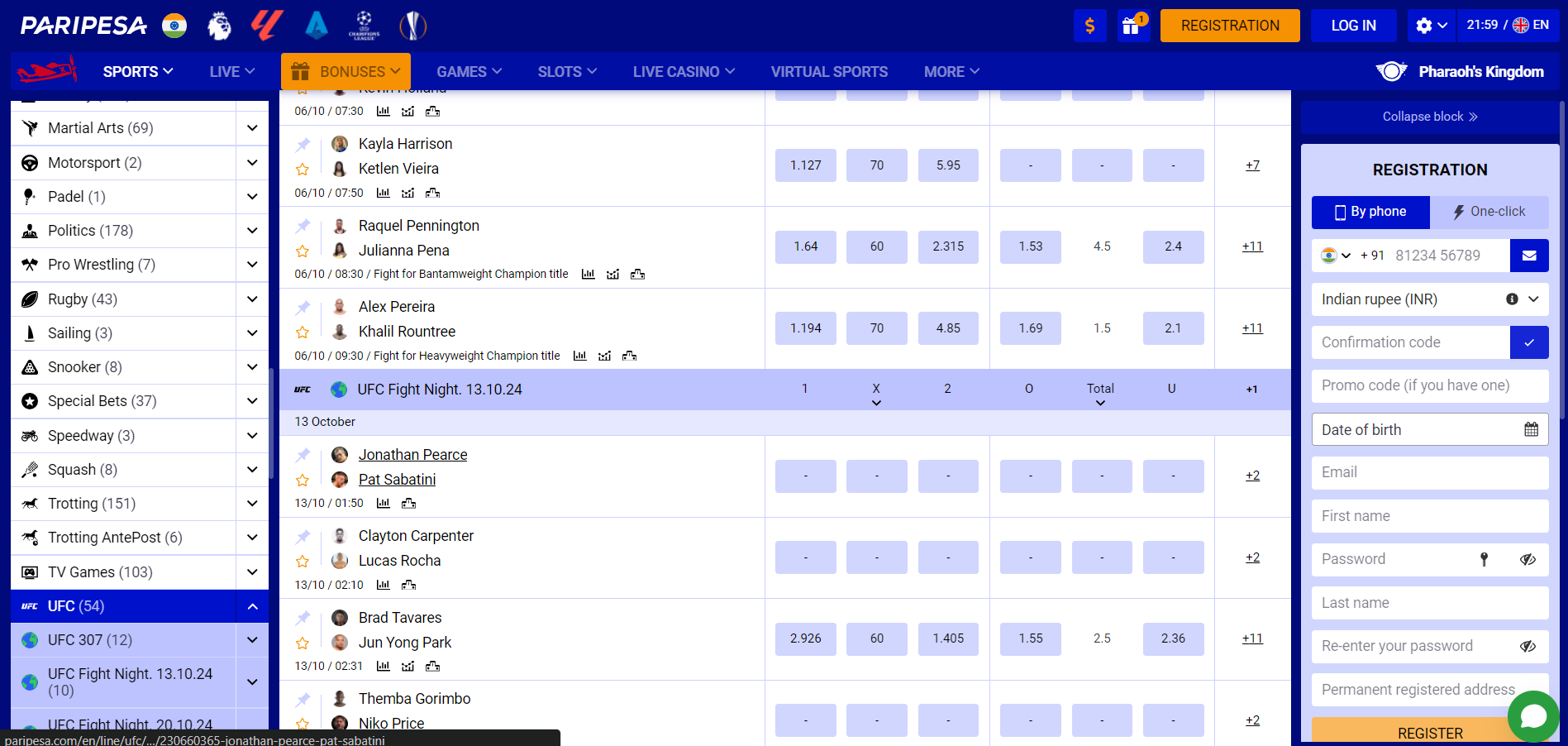Click the gift box promotions icon
1568x746 pixels.
(1132, 26)
